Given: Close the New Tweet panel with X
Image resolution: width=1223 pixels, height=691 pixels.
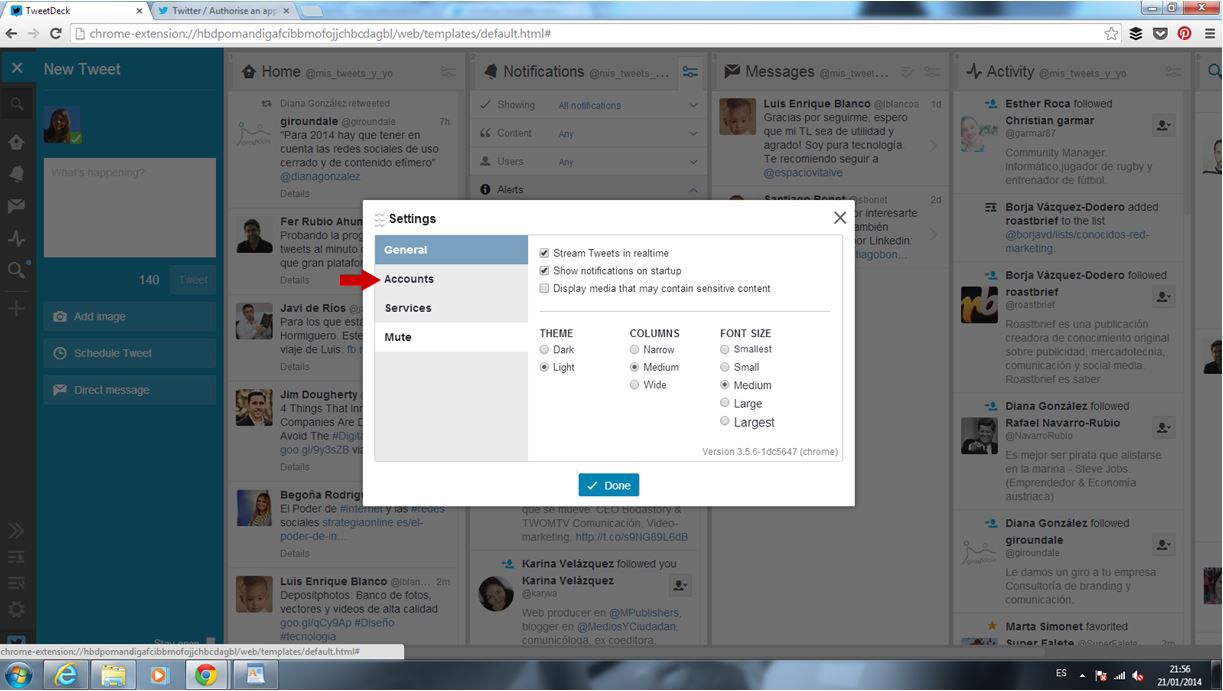Looking at the screenshot, I should coord(17,69).
